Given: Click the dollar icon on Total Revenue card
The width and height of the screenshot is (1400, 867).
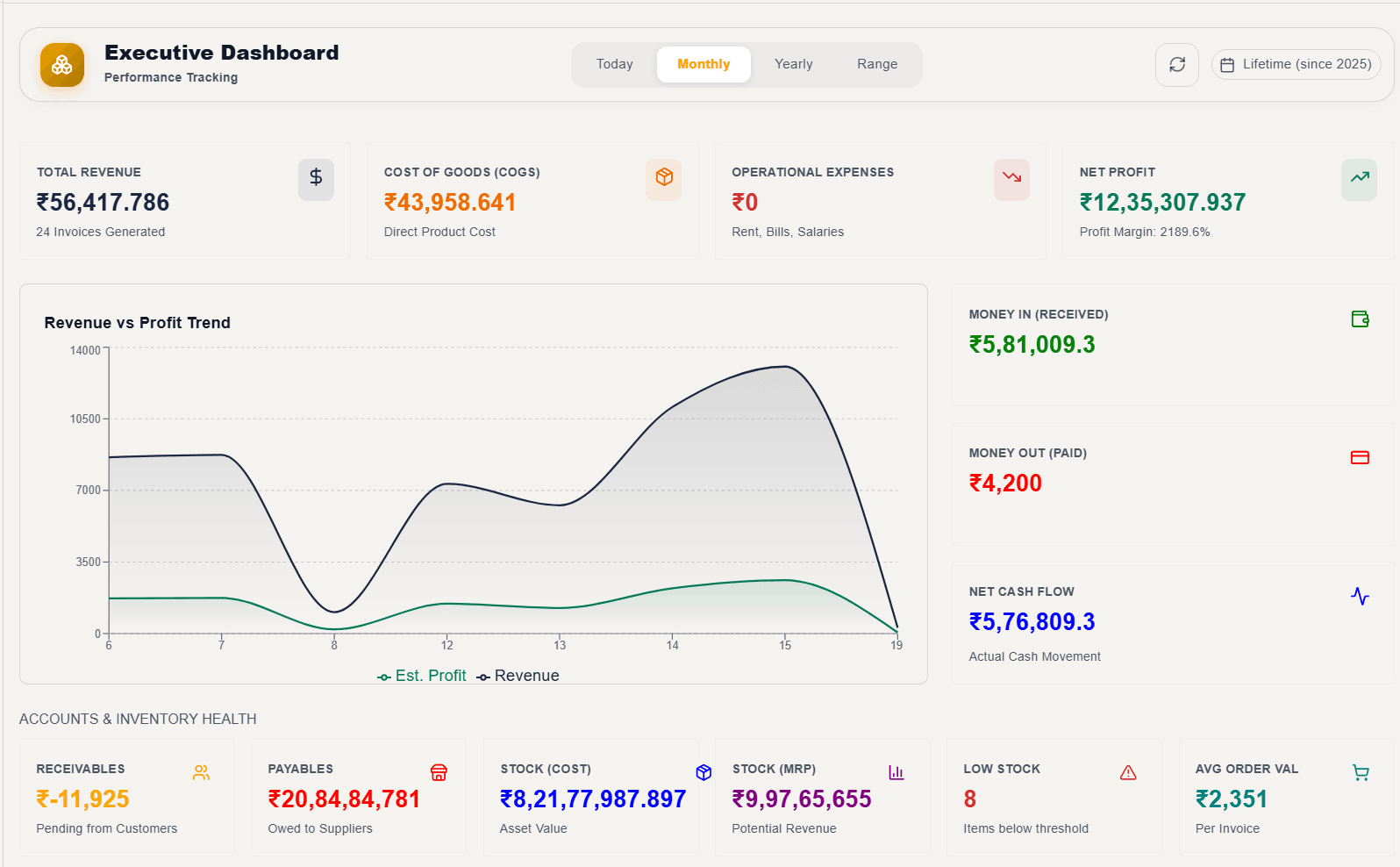Looking at the screenshot, I should (316, 179).
